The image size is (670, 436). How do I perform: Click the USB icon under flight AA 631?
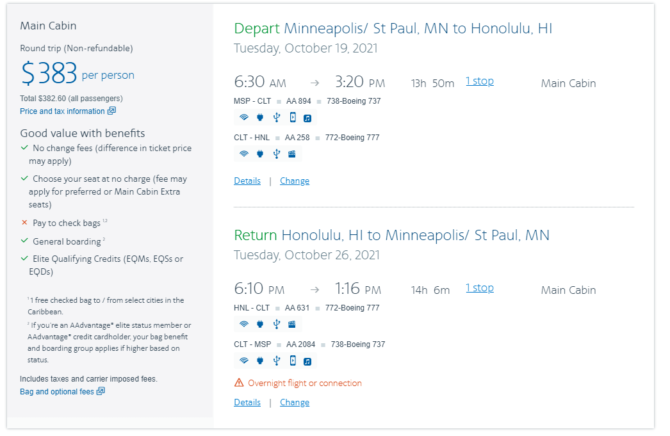click(276, 324)
